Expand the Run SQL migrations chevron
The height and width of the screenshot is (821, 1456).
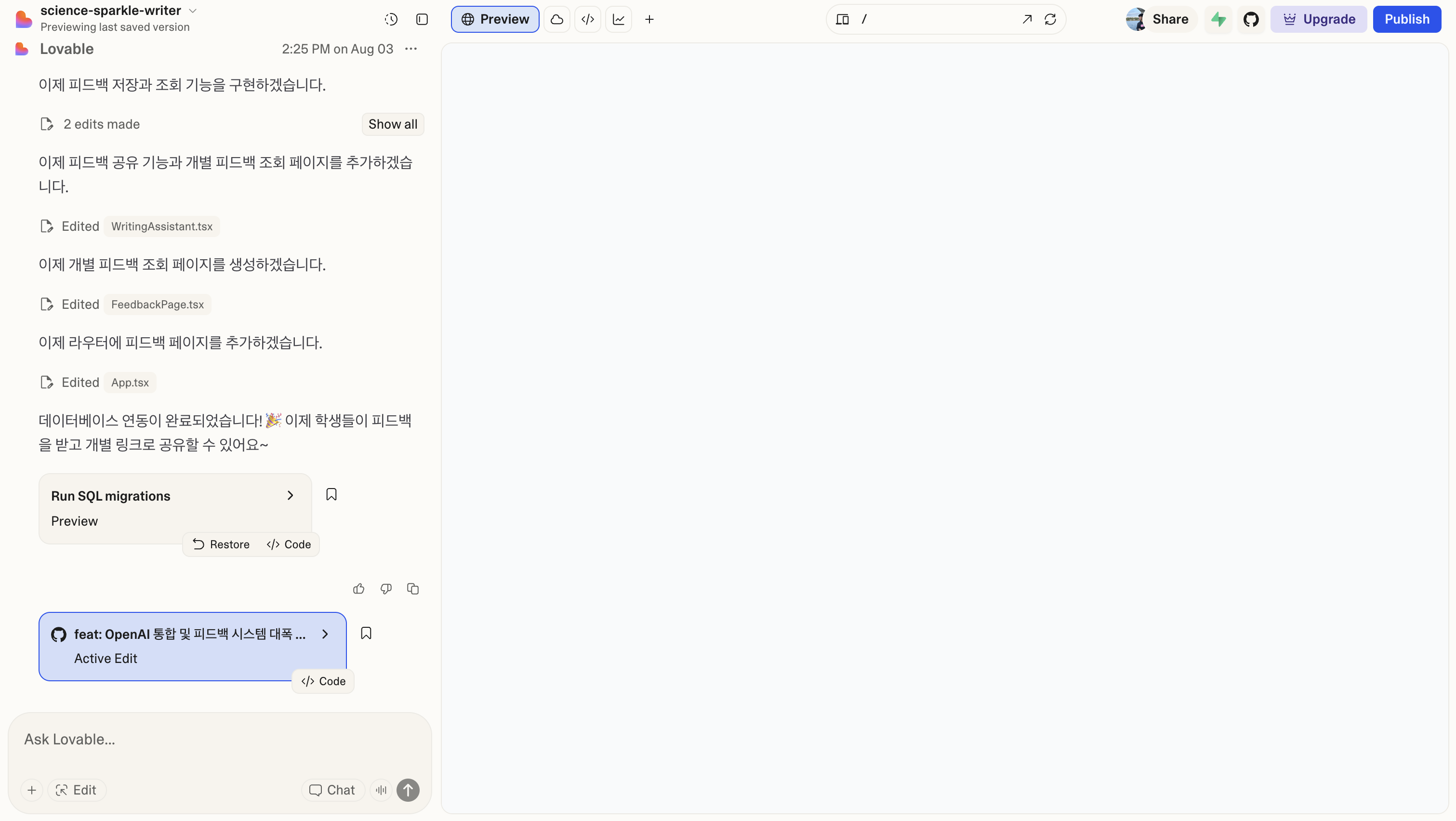click(x=290, y=495)
